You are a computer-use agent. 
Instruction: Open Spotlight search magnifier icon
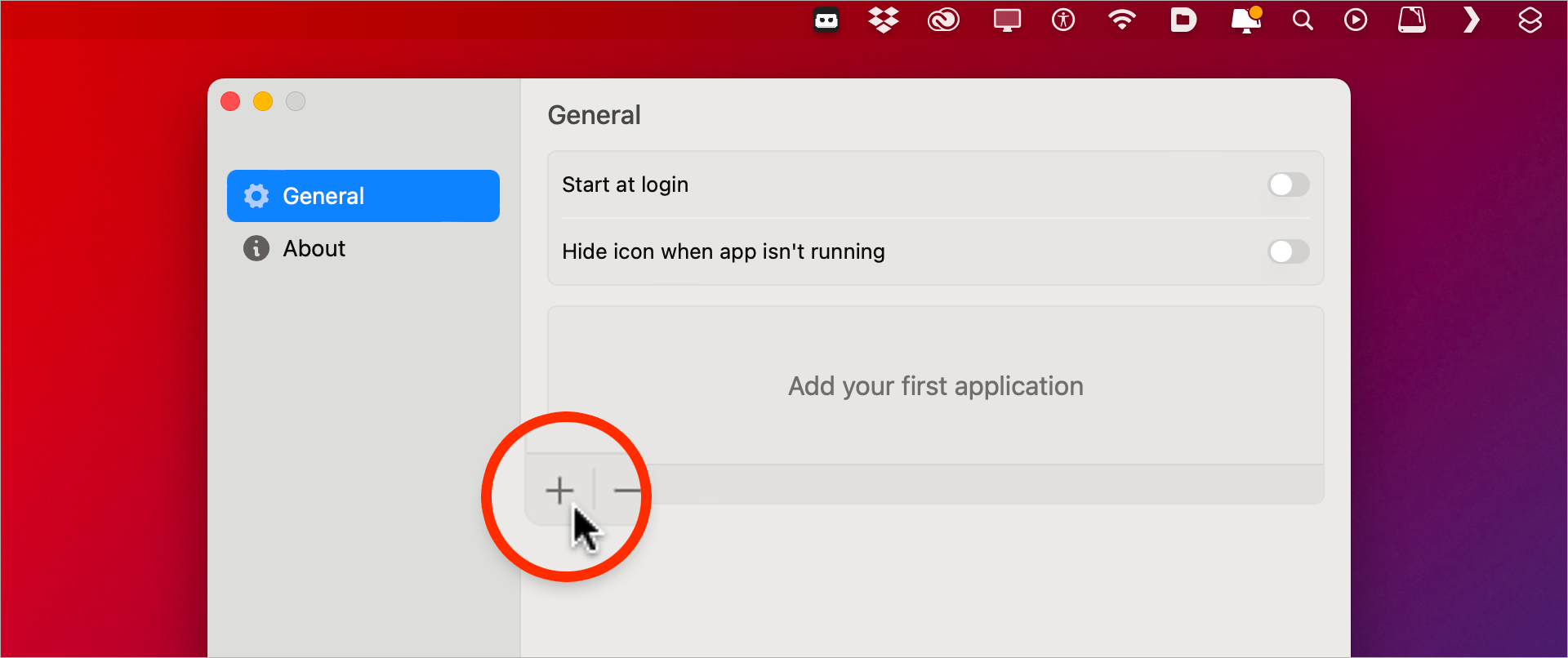coord(1303,20)
